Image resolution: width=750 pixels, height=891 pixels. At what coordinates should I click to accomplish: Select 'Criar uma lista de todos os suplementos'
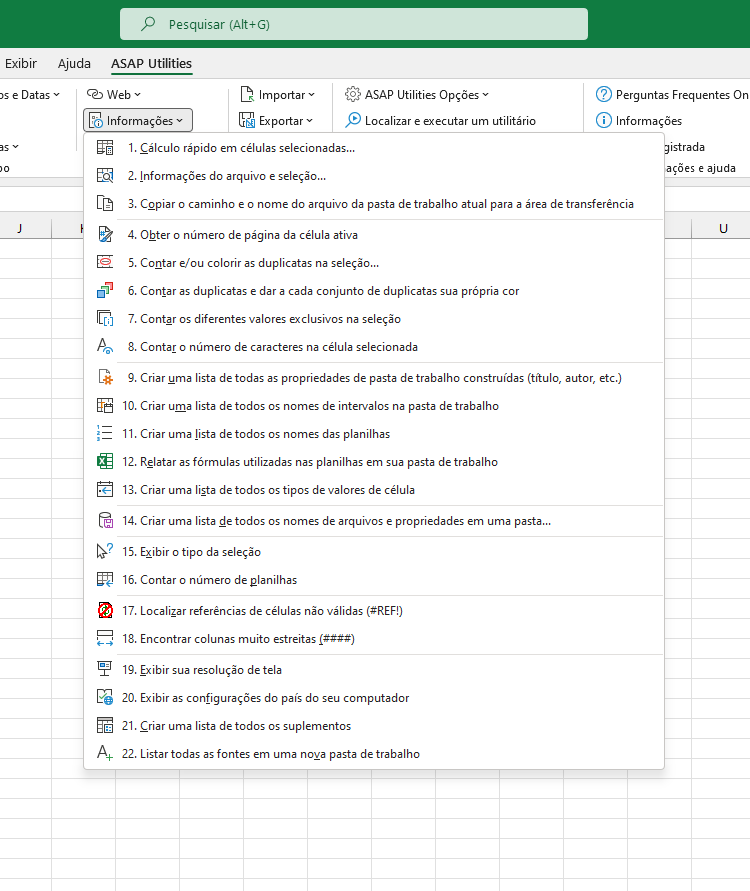pos(374,725)
